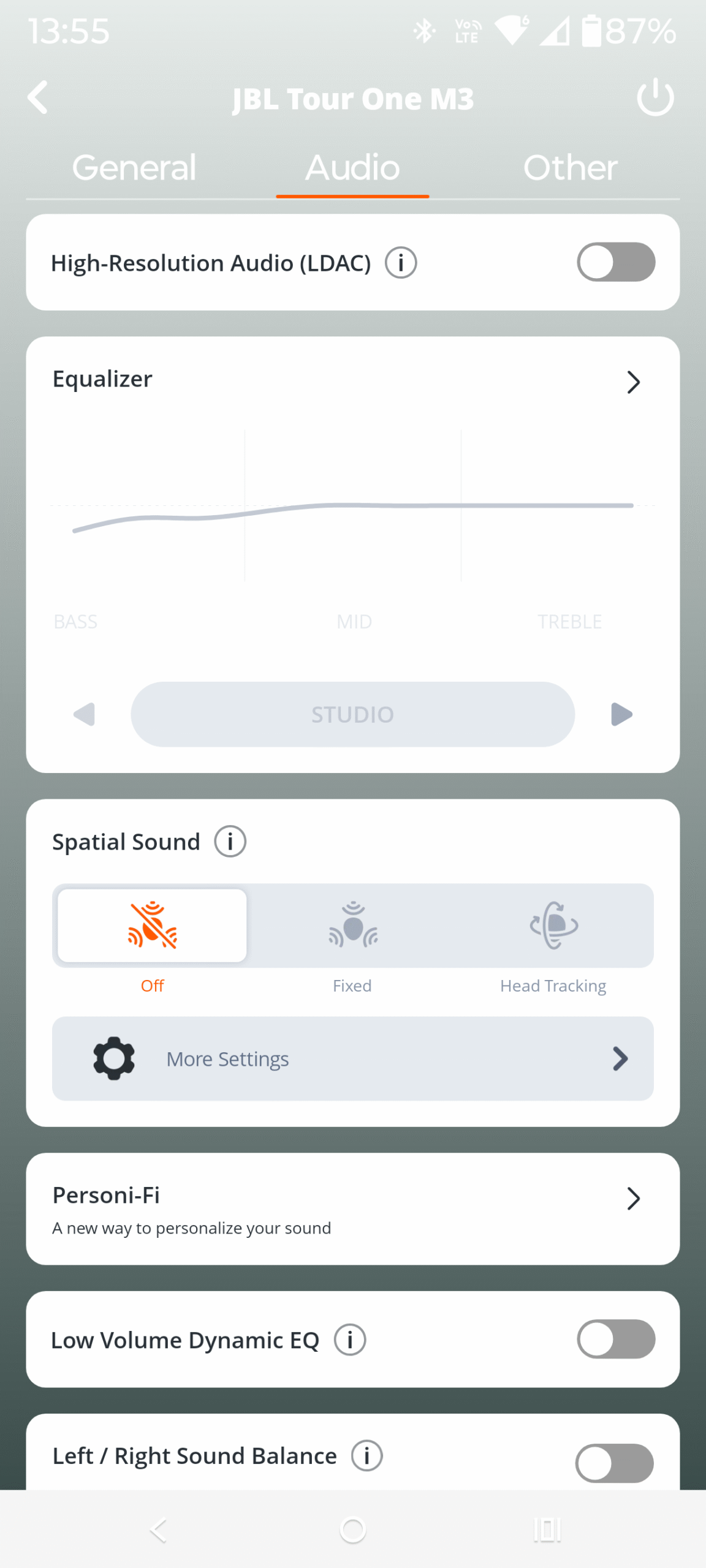Image resolution: width=706 pixels, height=1568 pixels.
Task: Tap the STUDIO equalizer preset button
Action: 352,714
